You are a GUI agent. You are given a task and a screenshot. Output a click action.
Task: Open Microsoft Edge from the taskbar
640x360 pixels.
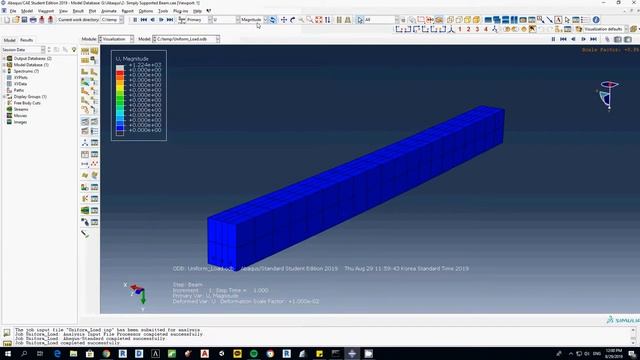pyautogui.click(x=57, y=353)
